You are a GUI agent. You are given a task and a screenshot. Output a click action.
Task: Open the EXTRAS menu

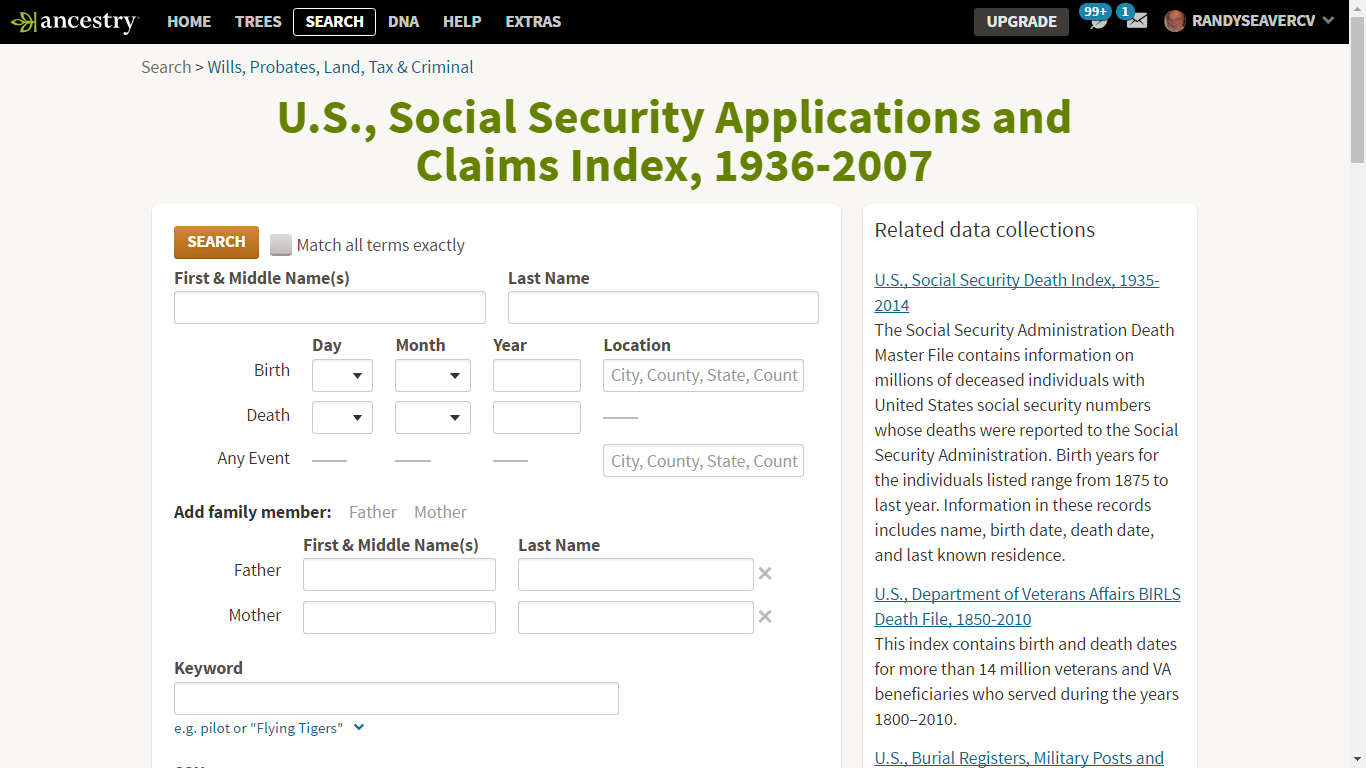(x=533, y=21)
